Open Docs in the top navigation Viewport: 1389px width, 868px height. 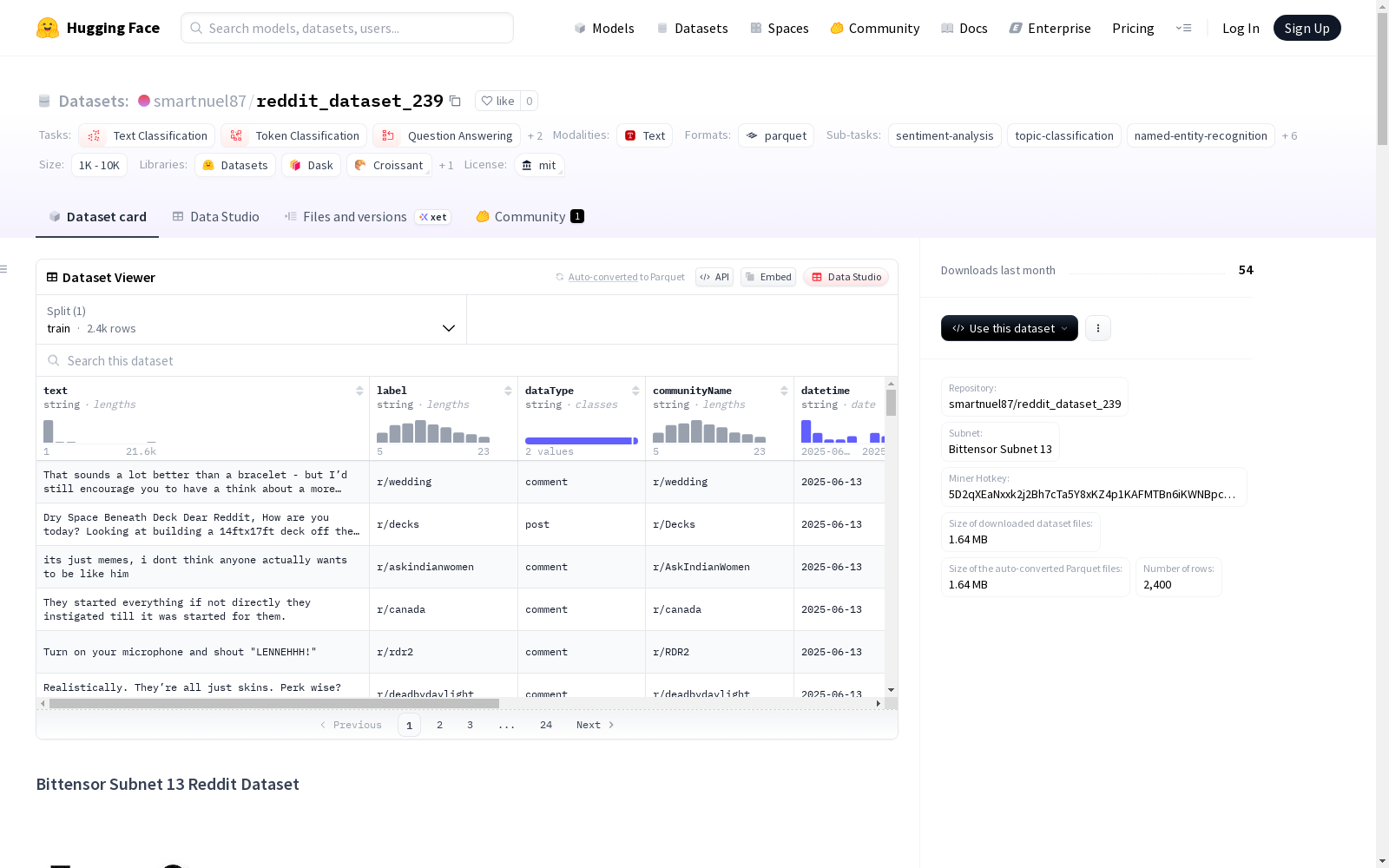[x=964, y=28]
